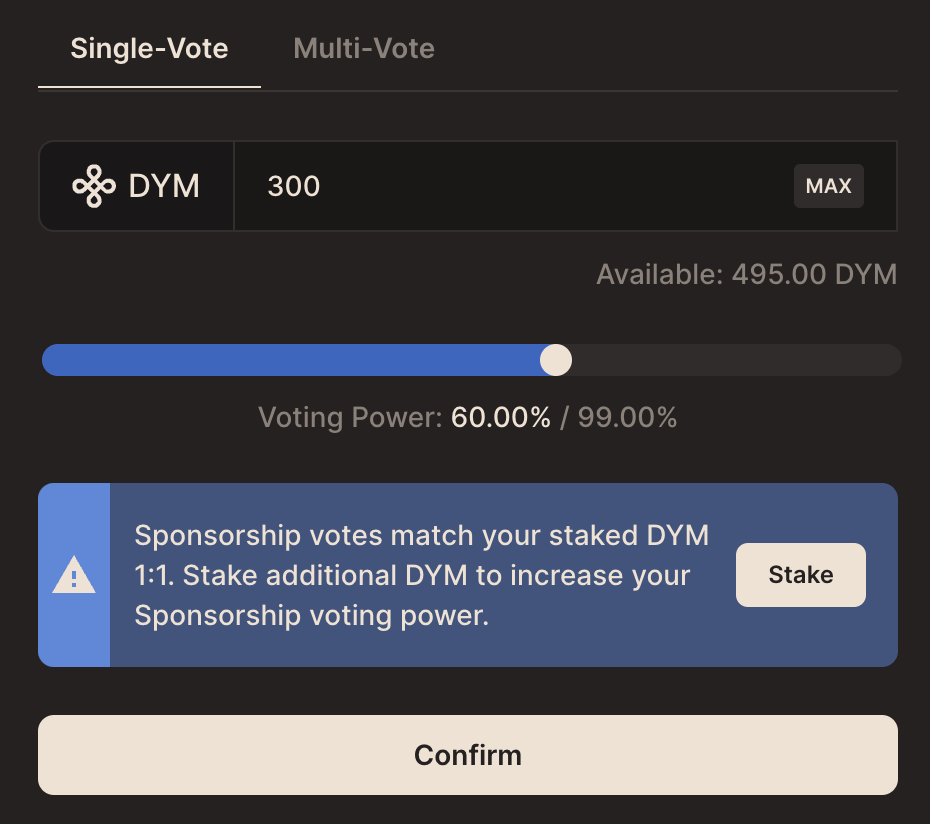The image size is (930, 824).
Task: Confirm the vote with Confirm button
Action: point(467,755)
